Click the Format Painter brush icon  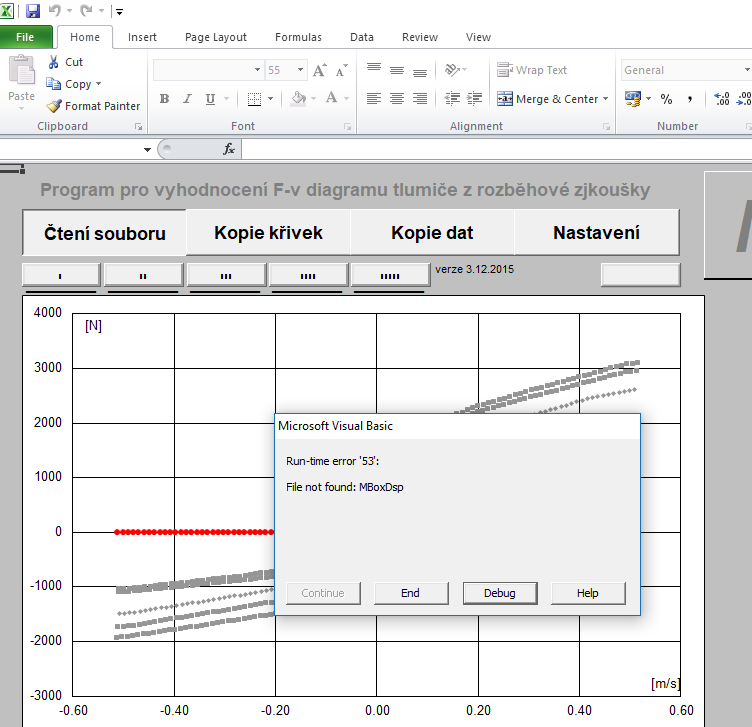54,106
